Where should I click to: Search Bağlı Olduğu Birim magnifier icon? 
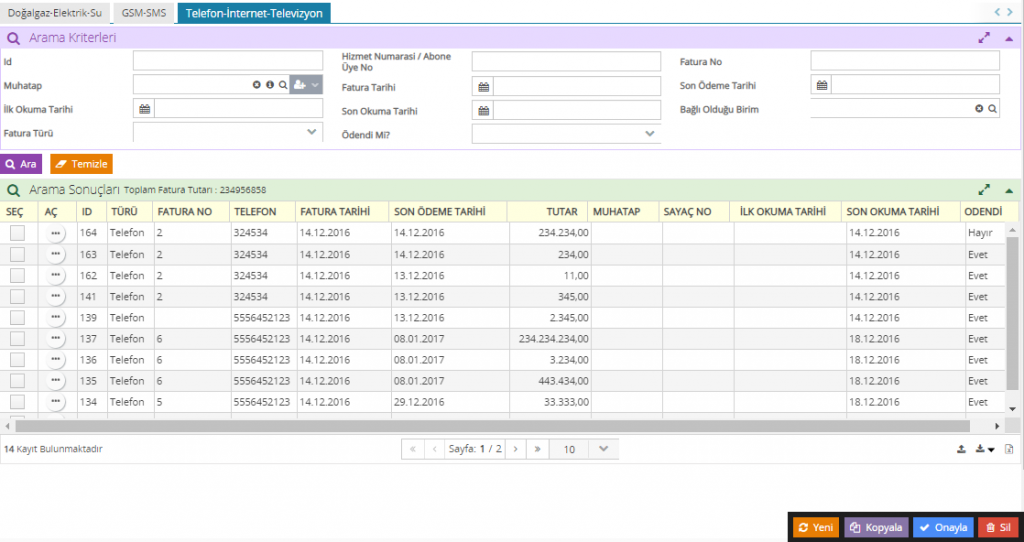992,109
